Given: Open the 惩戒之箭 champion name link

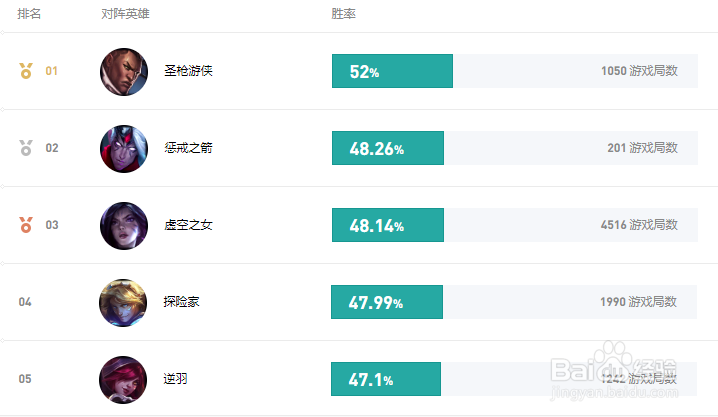Looking at the screenshot, I should (x=189, y=148).
